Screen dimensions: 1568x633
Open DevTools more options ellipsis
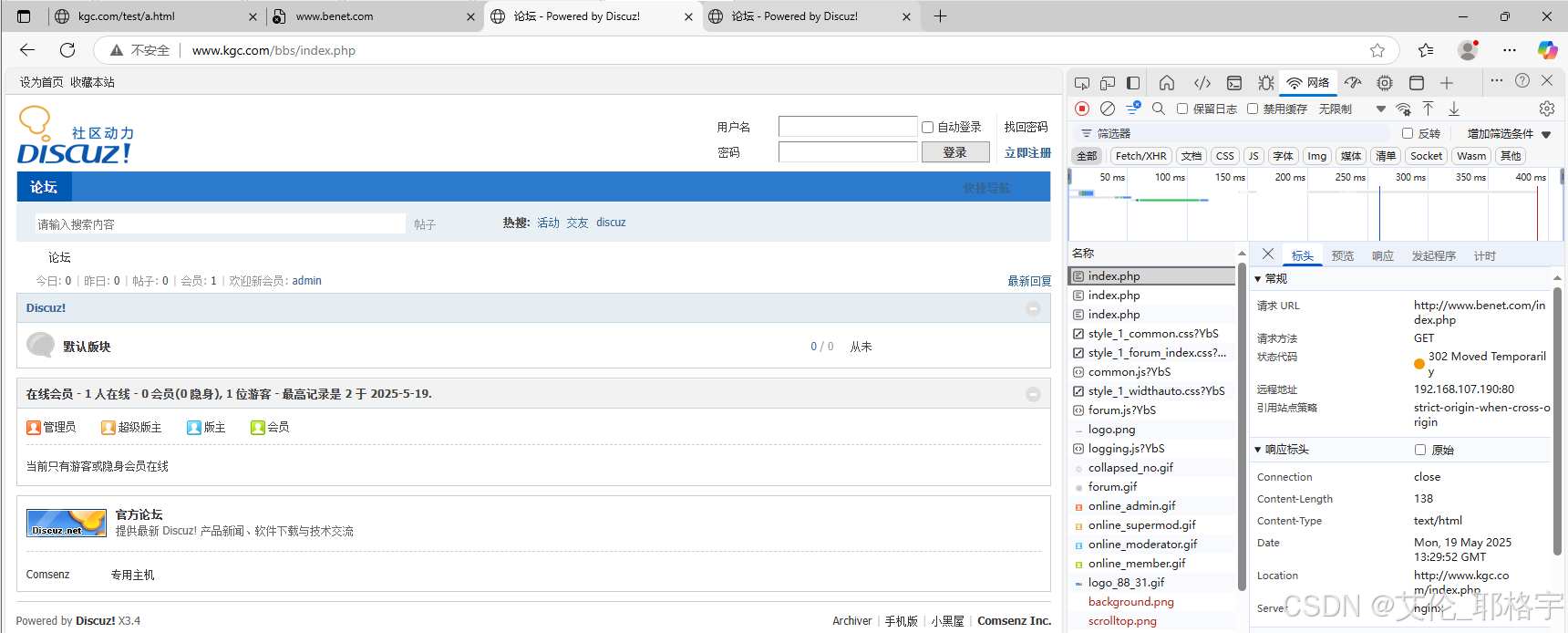[1497, 80]
